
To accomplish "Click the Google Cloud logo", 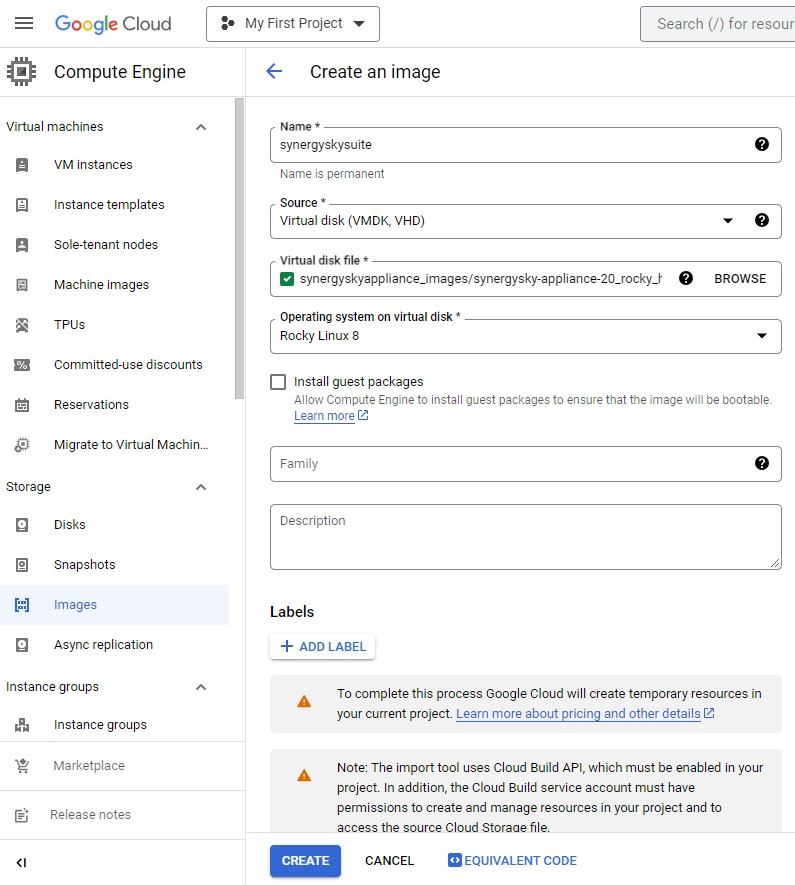I will point(113,24).
